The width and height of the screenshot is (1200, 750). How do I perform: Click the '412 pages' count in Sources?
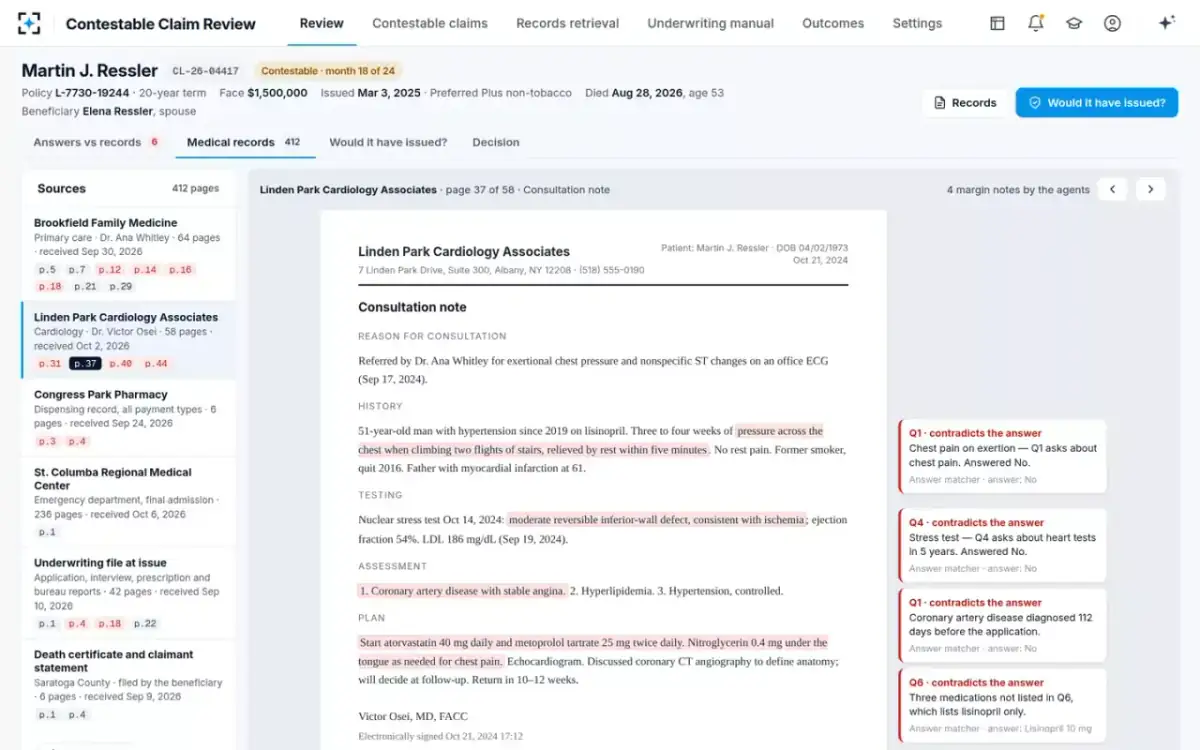click(x=195, y=189)
